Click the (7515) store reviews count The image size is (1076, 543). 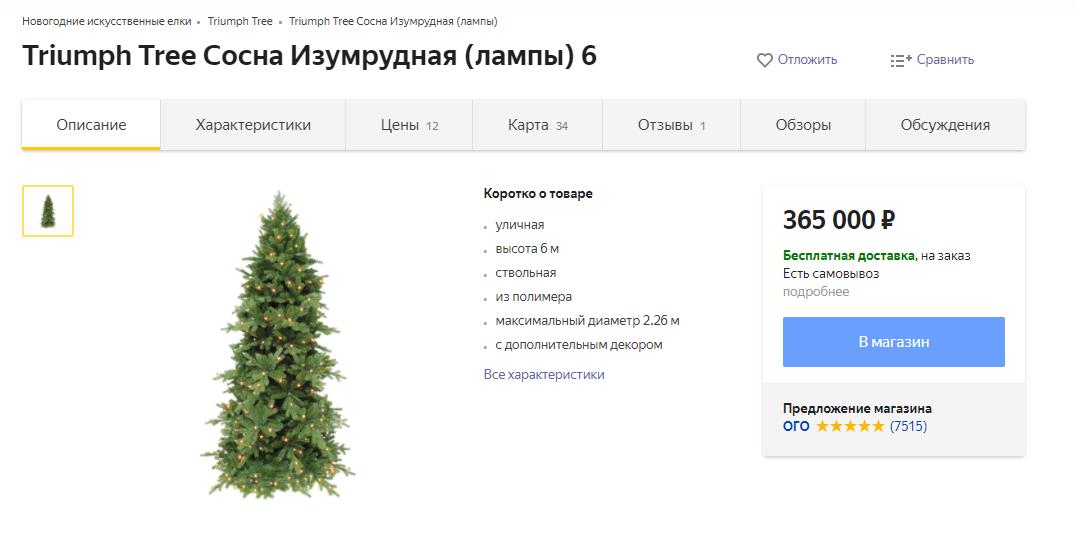click(x=909, y=426)
